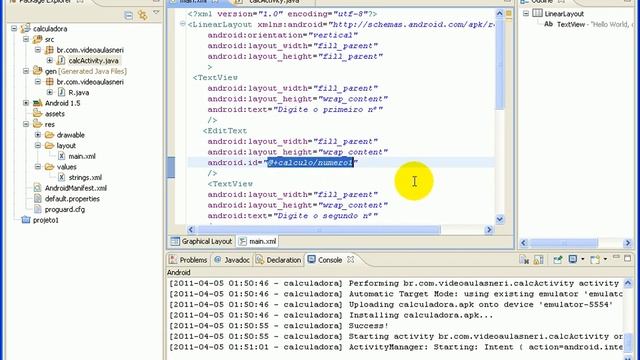Open the Display Selected Console dropdown arrow
Screen dimensions: 640x360
click(582, 260)
